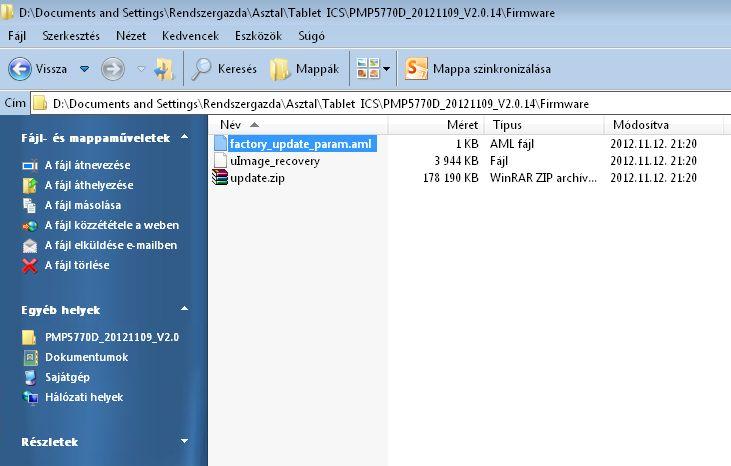Open the Kedvencek menu
The image size is (731, 466).
190,36
